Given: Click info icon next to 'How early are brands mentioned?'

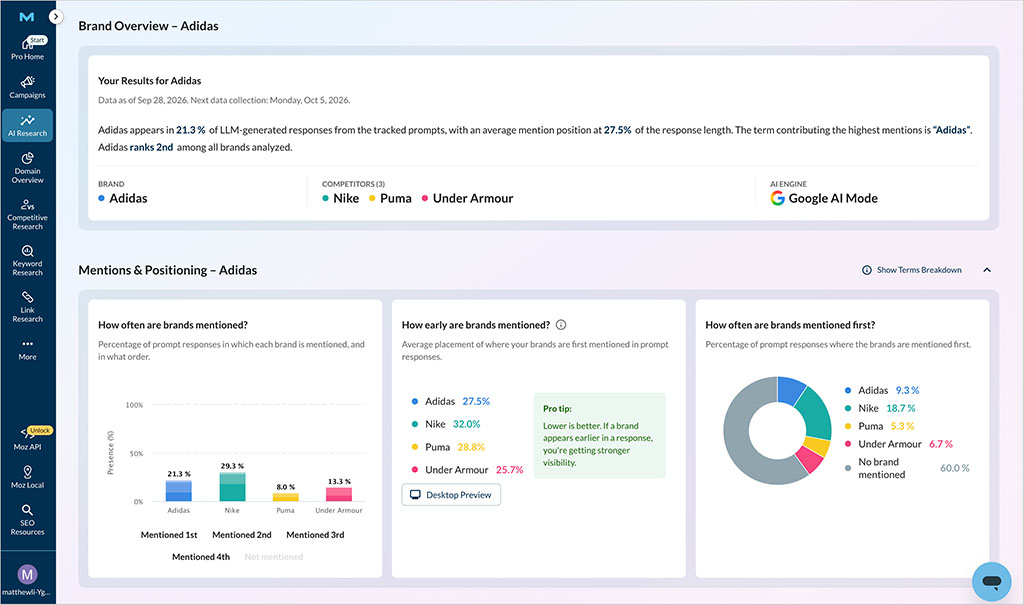Looking at the screenshot, I should point(561,325).
